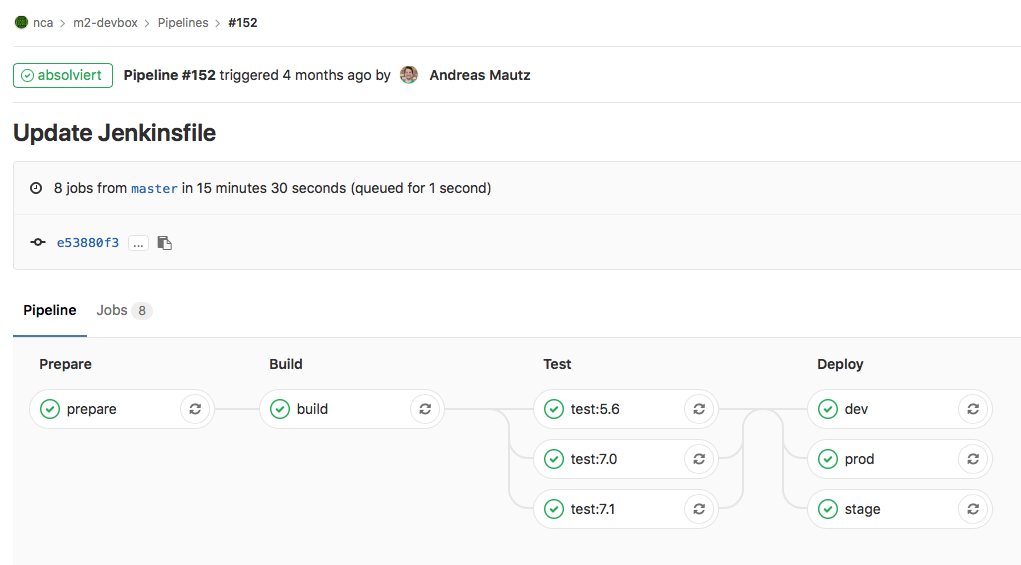Retry the build job
Viewport: 1021px width, 565px height.
pos(425,409)
